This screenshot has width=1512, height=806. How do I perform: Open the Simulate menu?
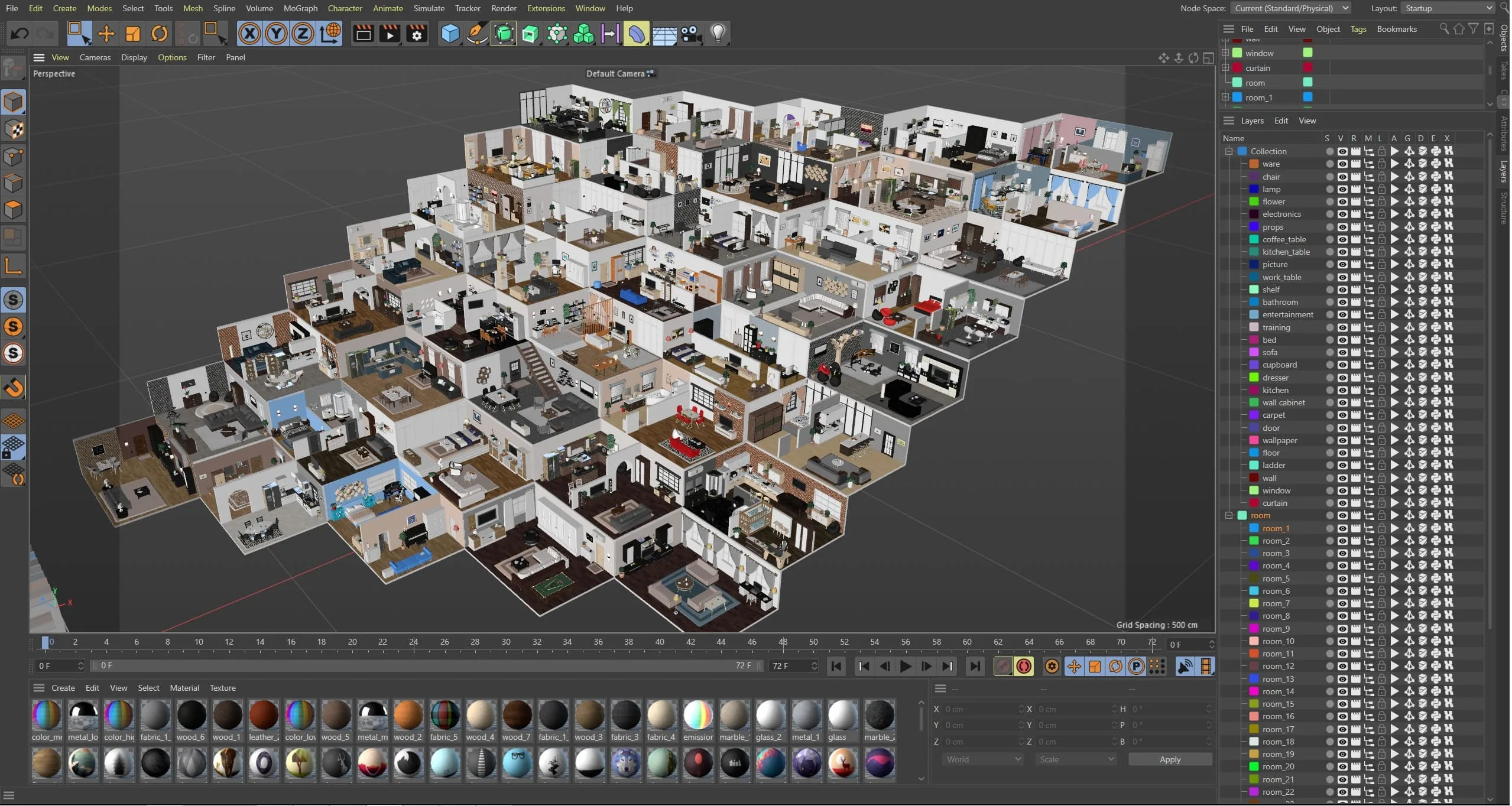click(429, 8)
